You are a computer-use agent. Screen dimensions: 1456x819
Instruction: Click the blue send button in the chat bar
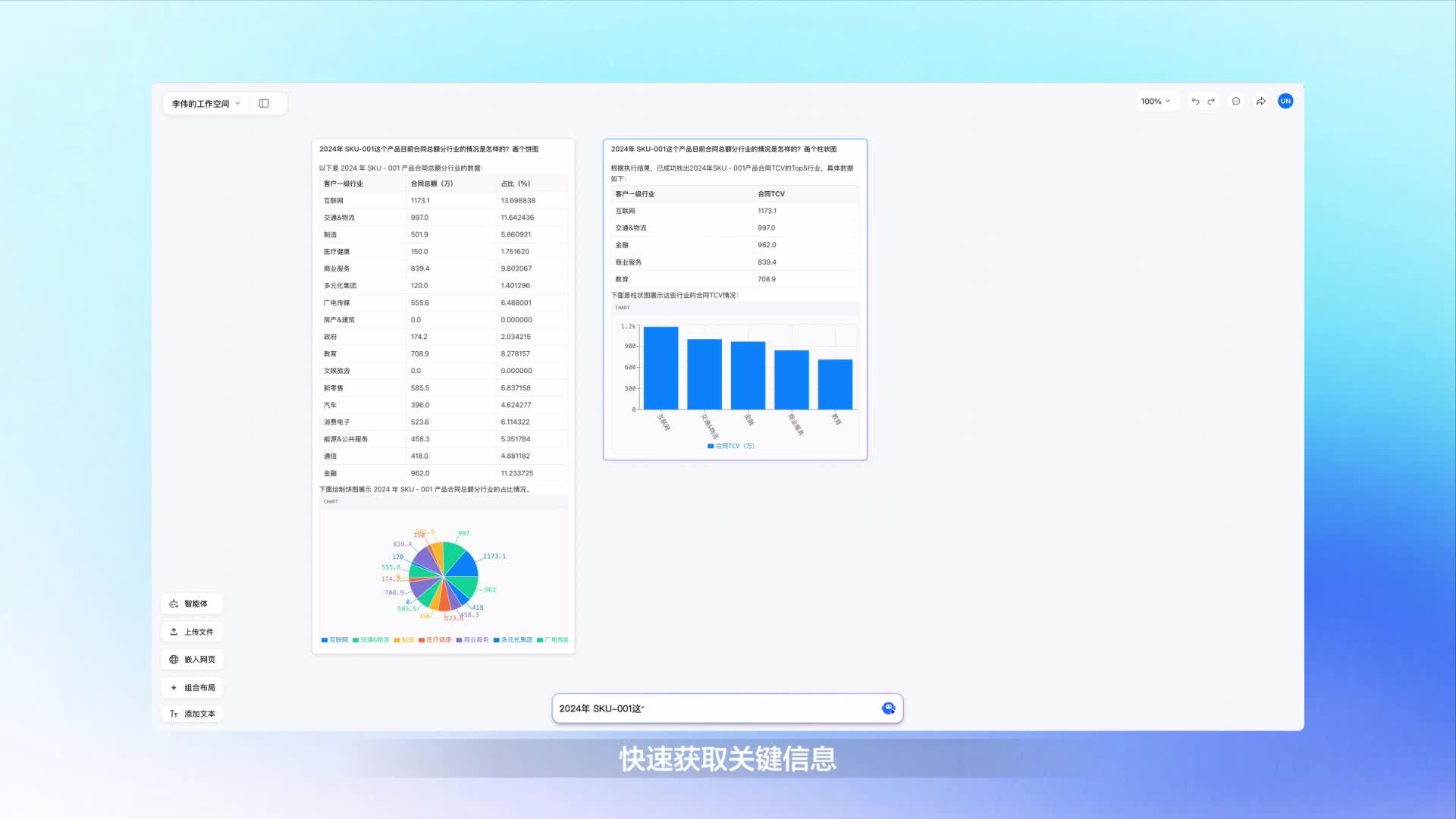coord(887,708)
